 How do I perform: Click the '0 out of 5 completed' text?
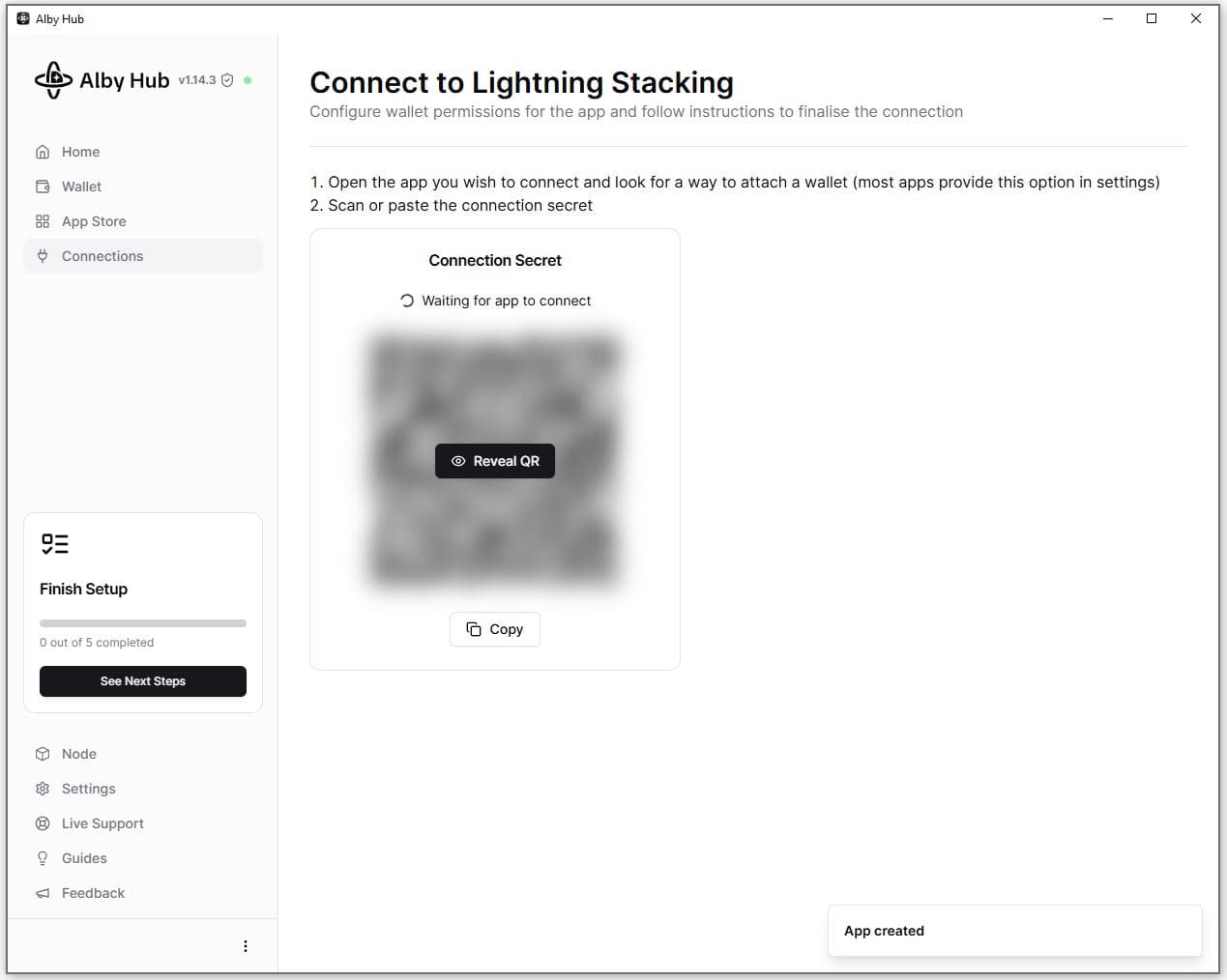97,643
